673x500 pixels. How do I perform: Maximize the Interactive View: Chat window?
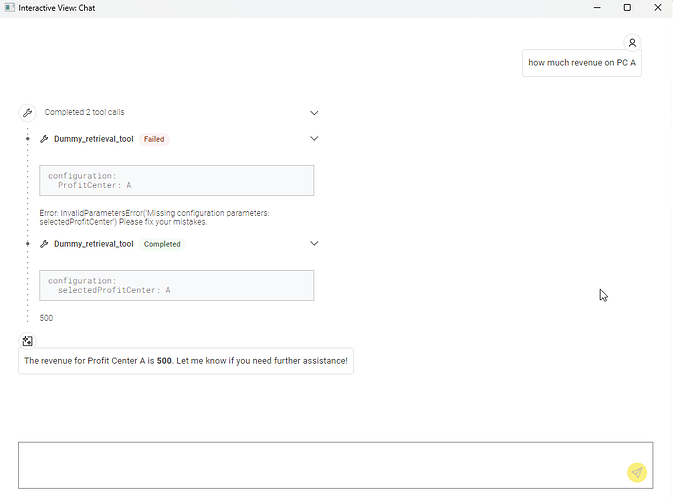tap(627, 8)
